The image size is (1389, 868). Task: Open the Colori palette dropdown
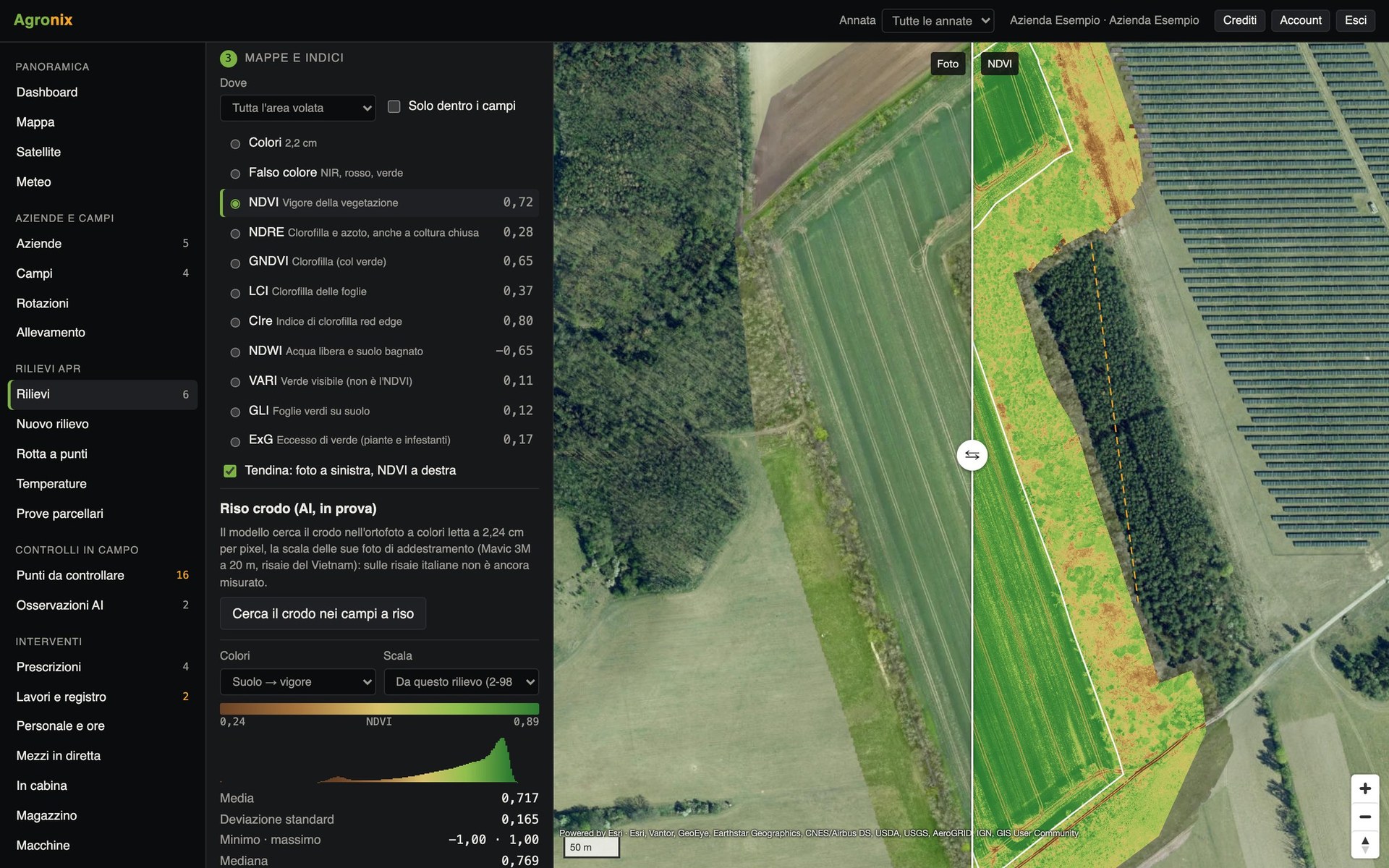[x=297, y=681]
